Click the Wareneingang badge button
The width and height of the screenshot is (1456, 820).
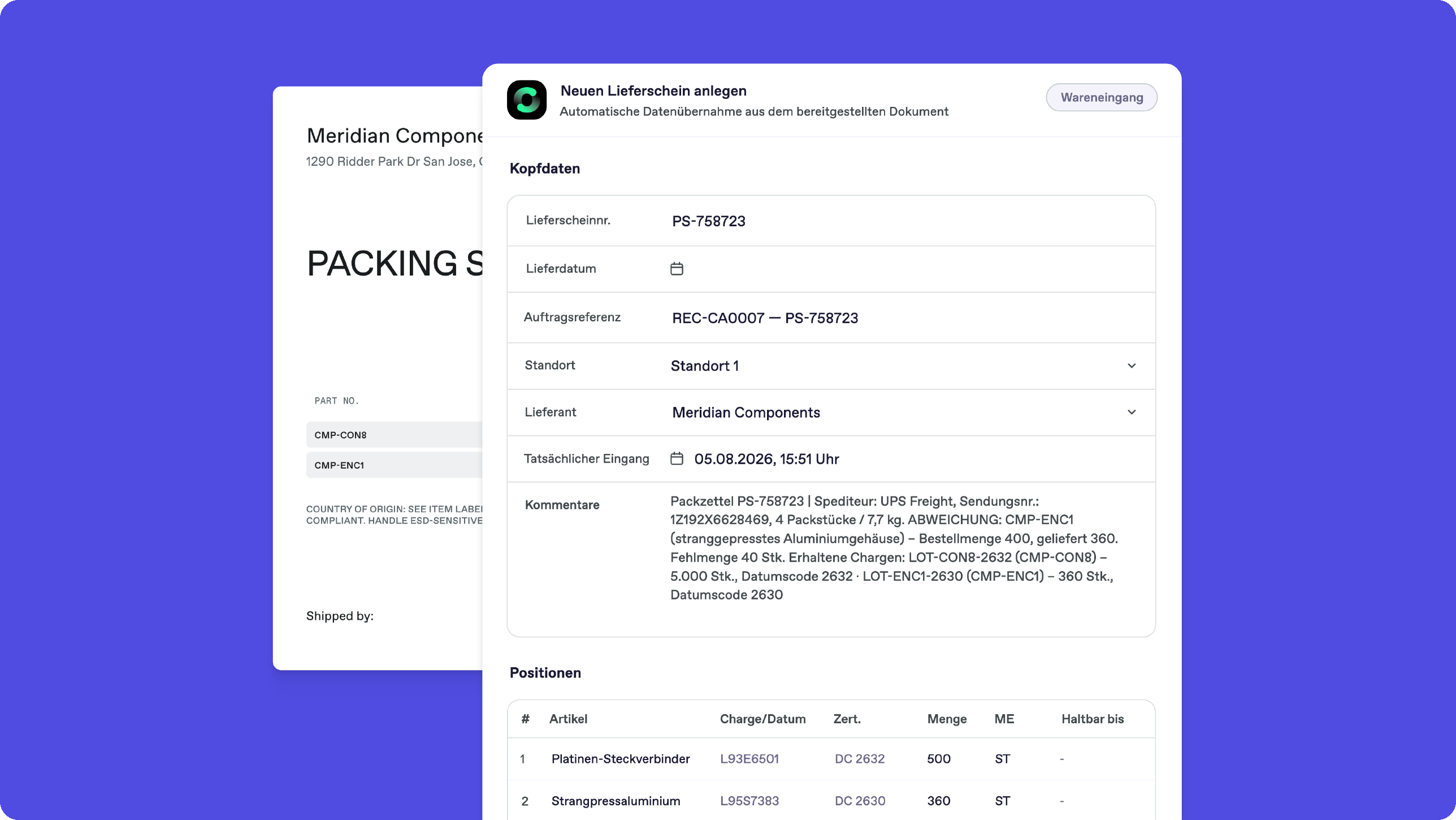point(1102,97)
